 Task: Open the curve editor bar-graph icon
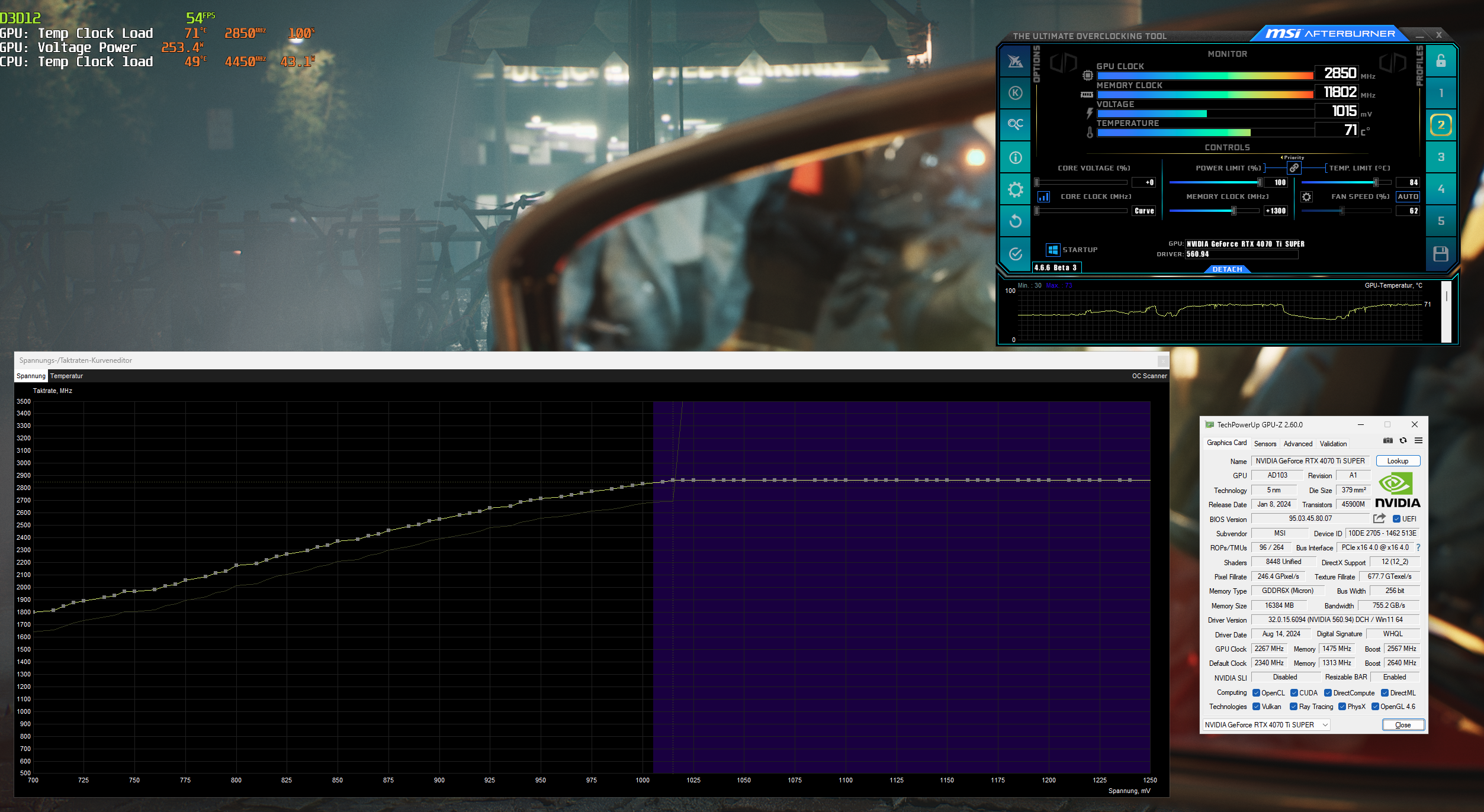tap(1043, 196)
